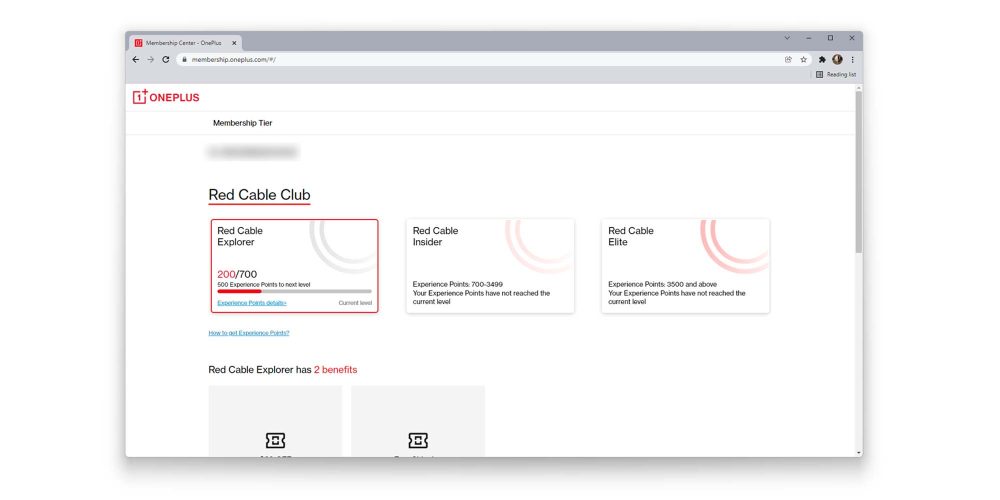Click the membership.oneplus.com address bar
The width and height of the screenshot is (1000, 500).
pyautogui.click(x=480, y=60)
